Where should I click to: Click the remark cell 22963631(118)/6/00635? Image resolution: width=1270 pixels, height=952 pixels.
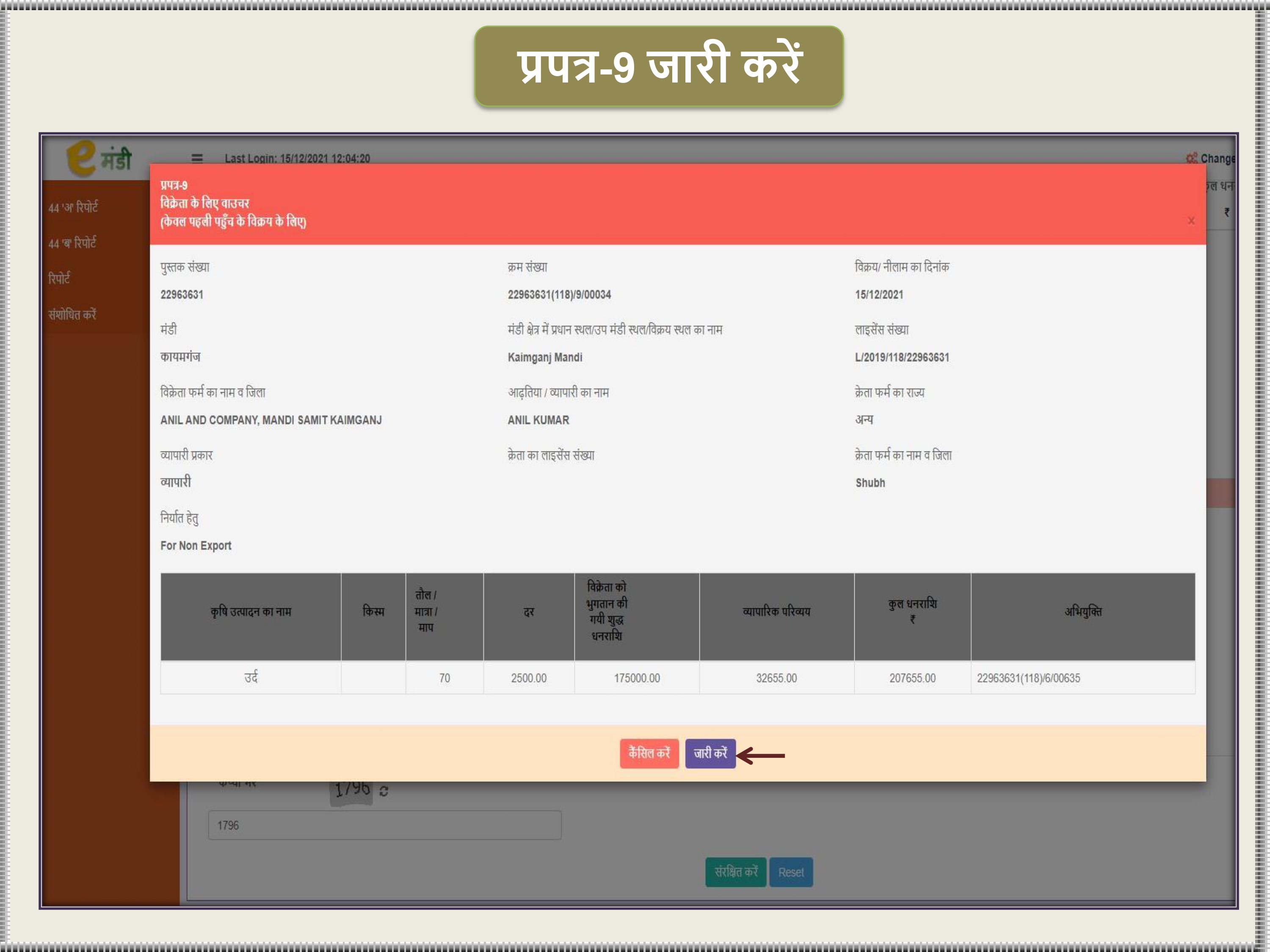[1083, 678]
